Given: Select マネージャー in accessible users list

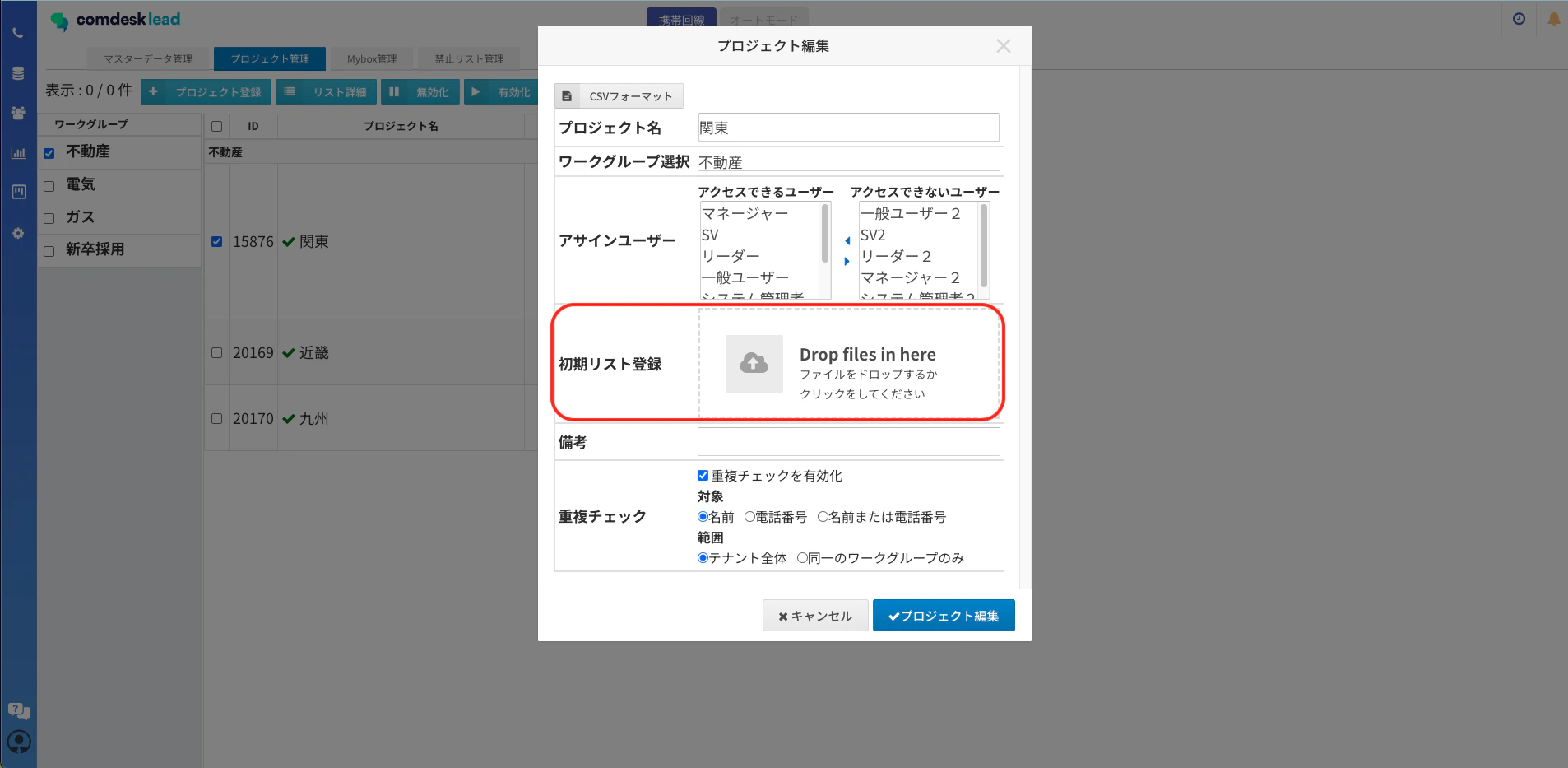Looking at the screenshot, I should click(x=745, y=213).
